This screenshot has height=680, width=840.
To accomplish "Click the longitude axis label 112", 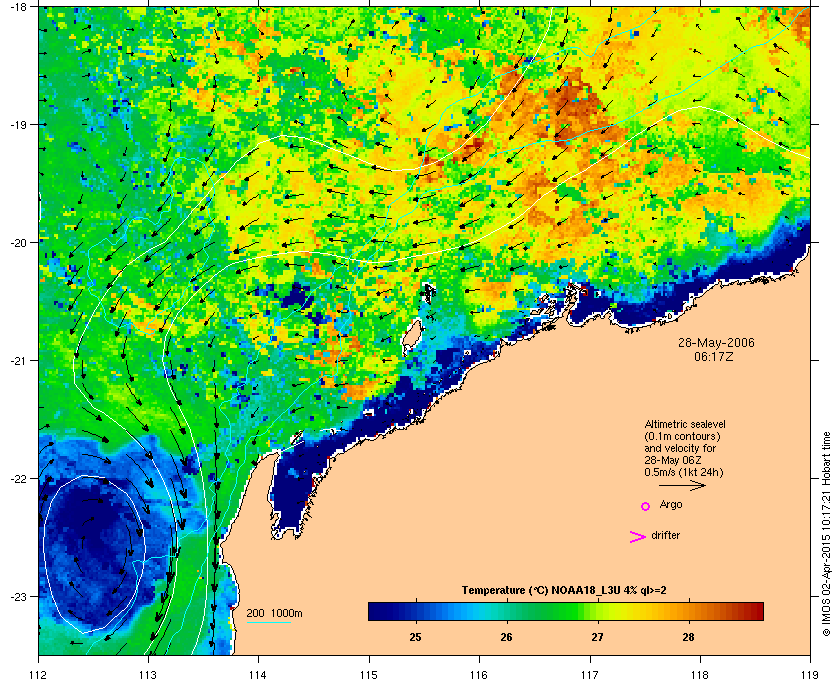I will tap(39, 675).
